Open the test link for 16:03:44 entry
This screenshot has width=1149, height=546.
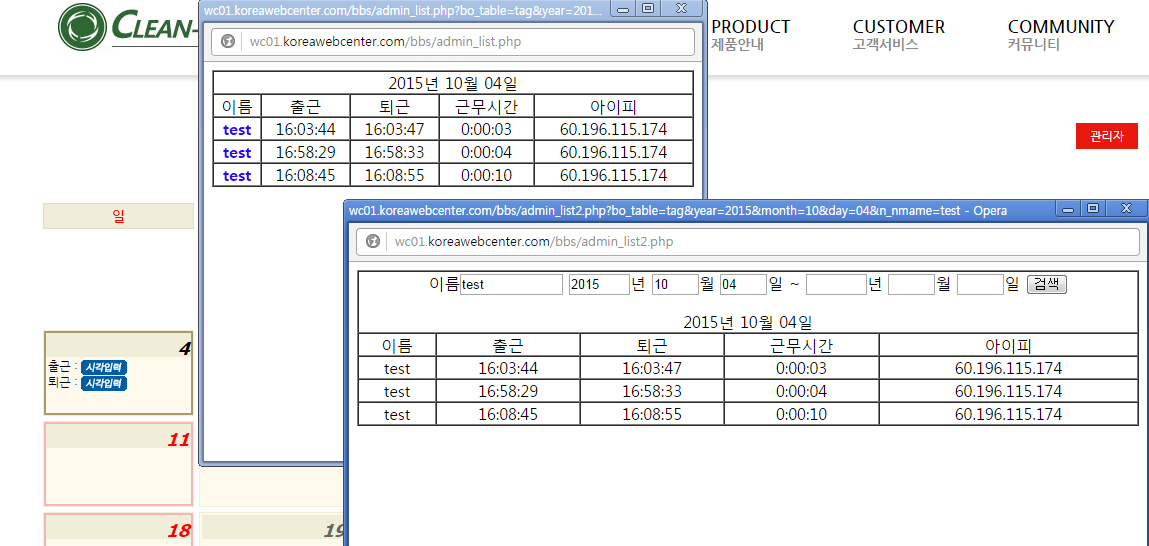coord(237,130)
